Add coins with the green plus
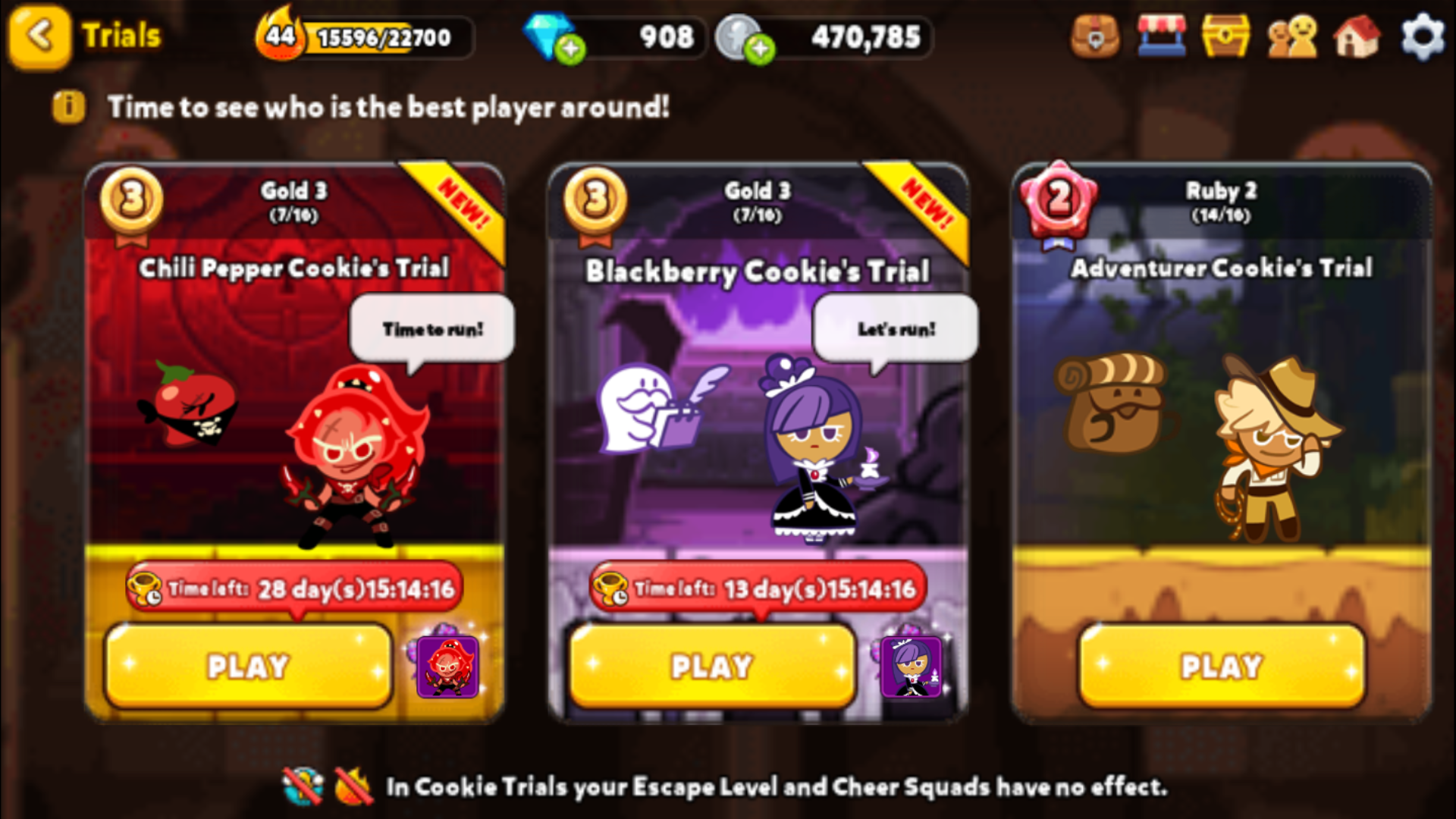The image size is (1456, 819). [759, 50]
